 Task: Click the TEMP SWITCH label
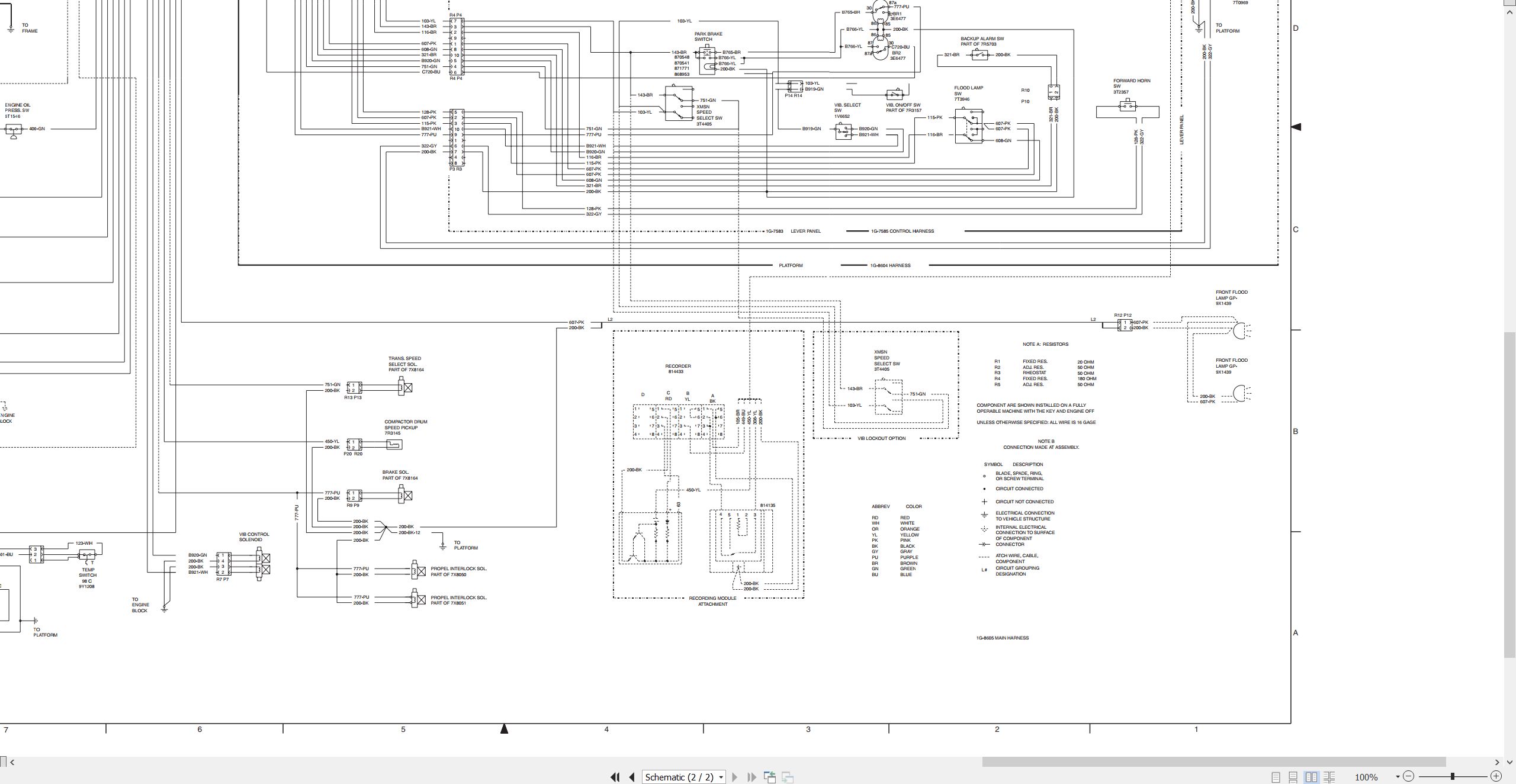coord(88,572)
